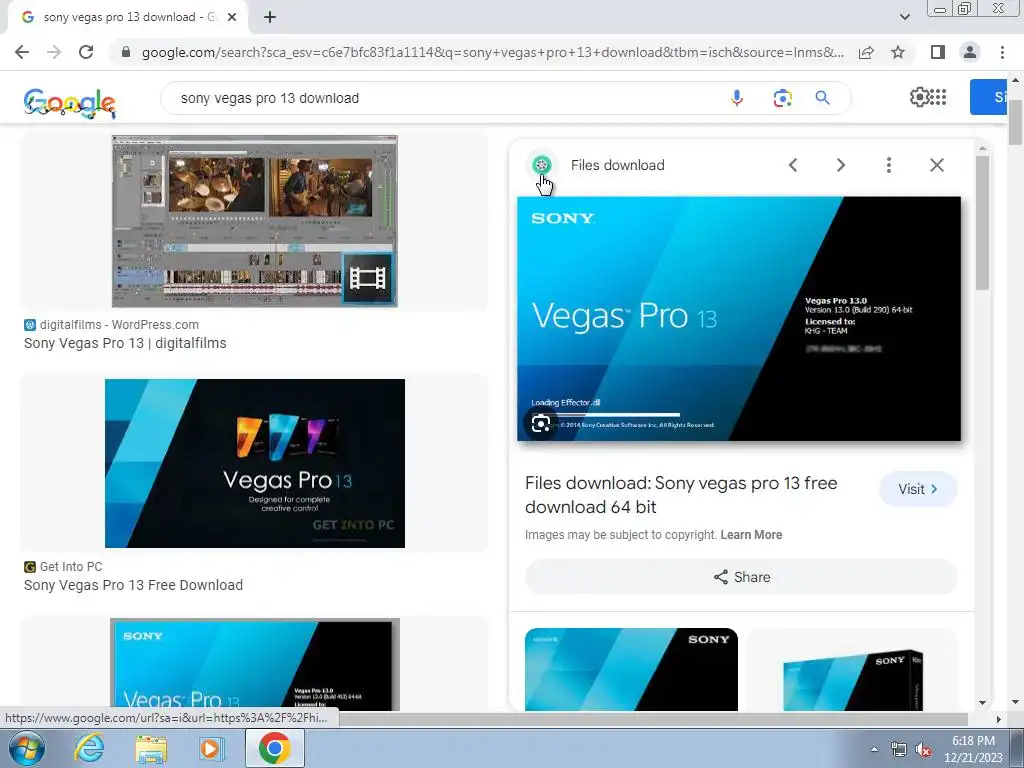Open the related Sony box image thumbnail
The image size is (1024, 768).
point(852,669)
